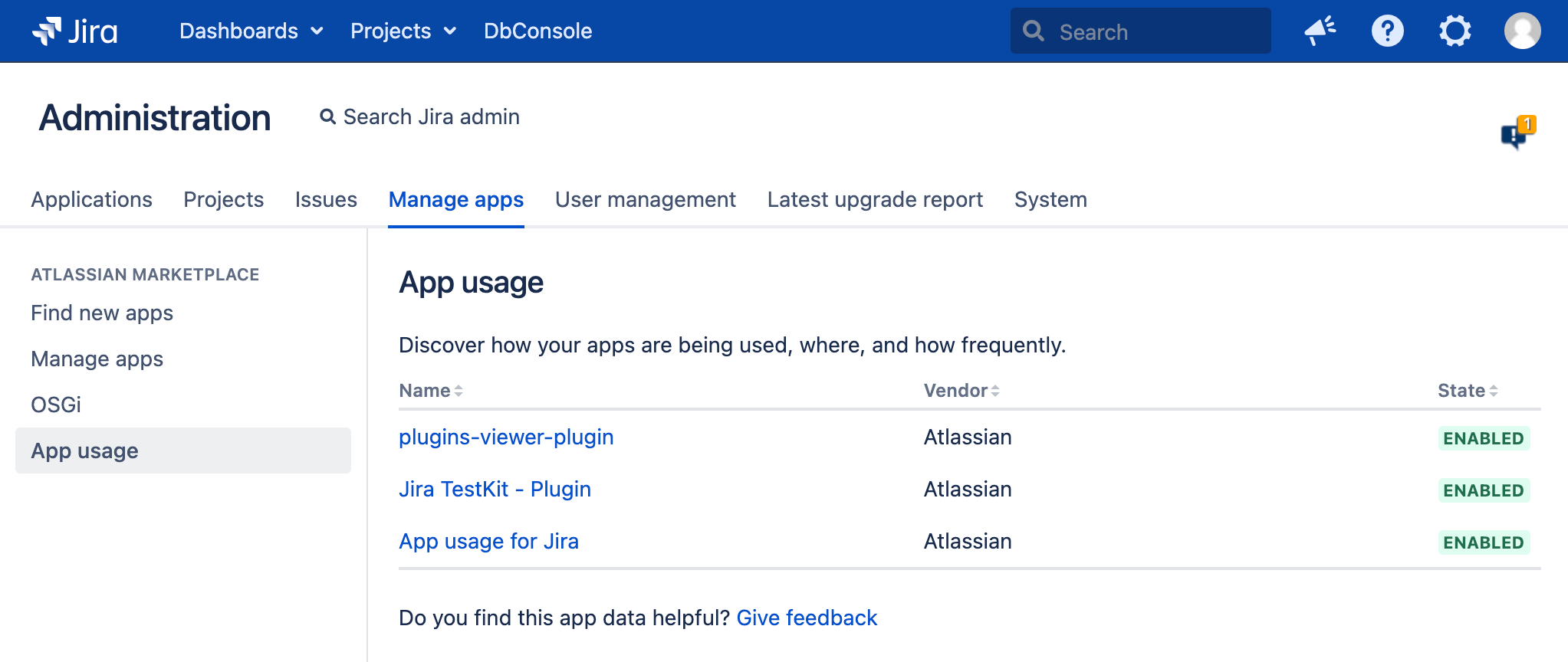Screen dimensions: 1568x662
Task: Click the Jira logo in header
Action: pyautogui.click(x=75, y=31)
